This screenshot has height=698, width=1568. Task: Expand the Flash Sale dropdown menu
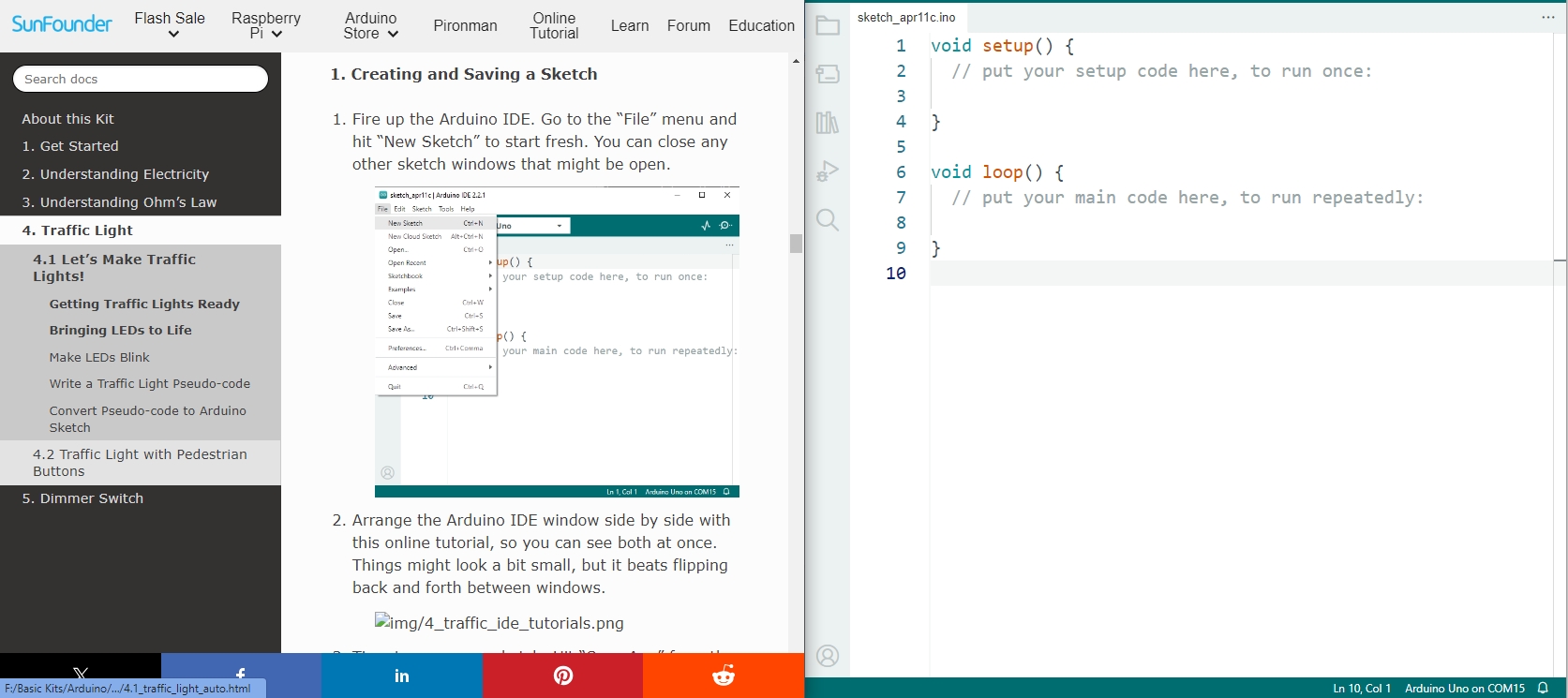[170, 25]
